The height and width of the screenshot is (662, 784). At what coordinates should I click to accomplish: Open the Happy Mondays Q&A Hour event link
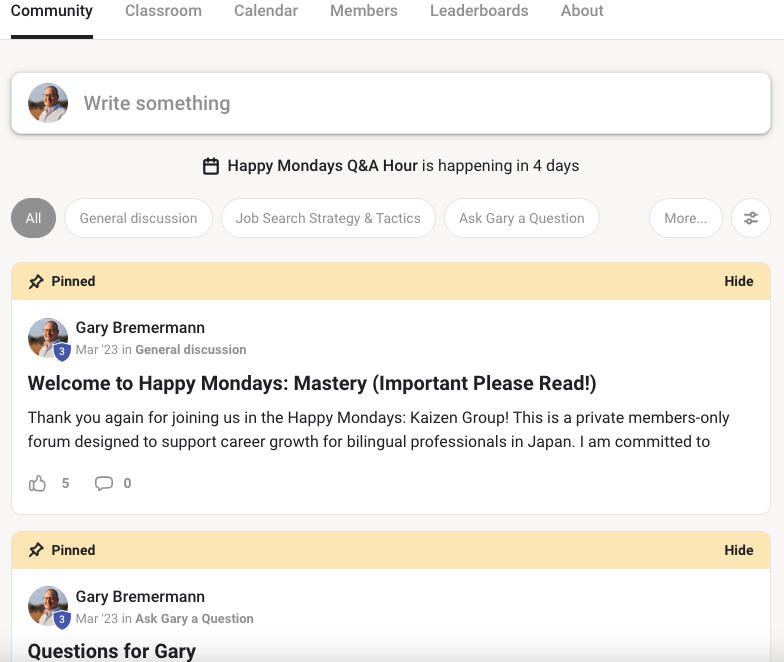tap(322, 166)
